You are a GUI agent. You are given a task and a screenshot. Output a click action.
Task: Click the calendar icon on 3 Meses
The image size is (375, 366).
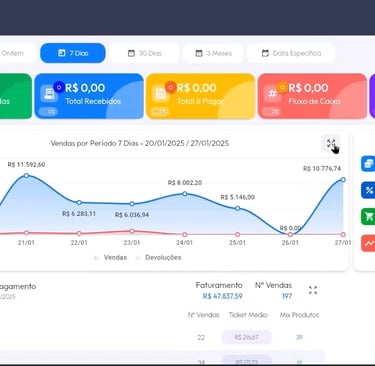[199, 53]
